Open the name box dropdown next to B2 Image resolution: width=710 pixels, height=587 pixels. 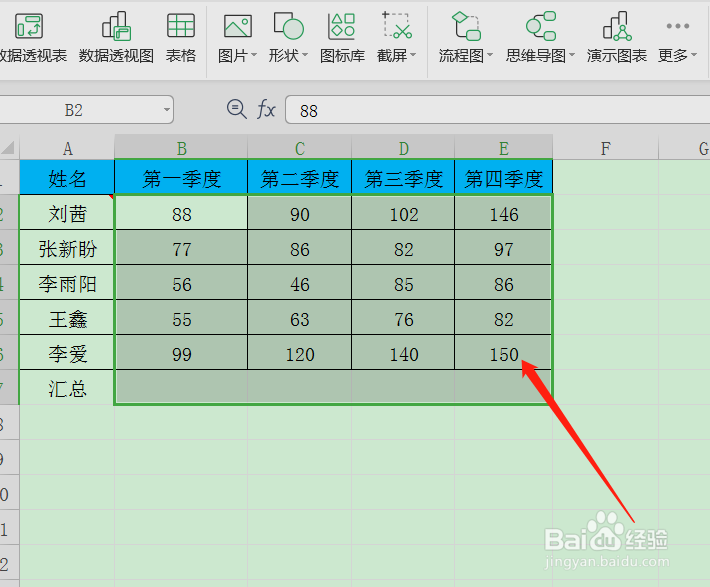click(167, 110)
